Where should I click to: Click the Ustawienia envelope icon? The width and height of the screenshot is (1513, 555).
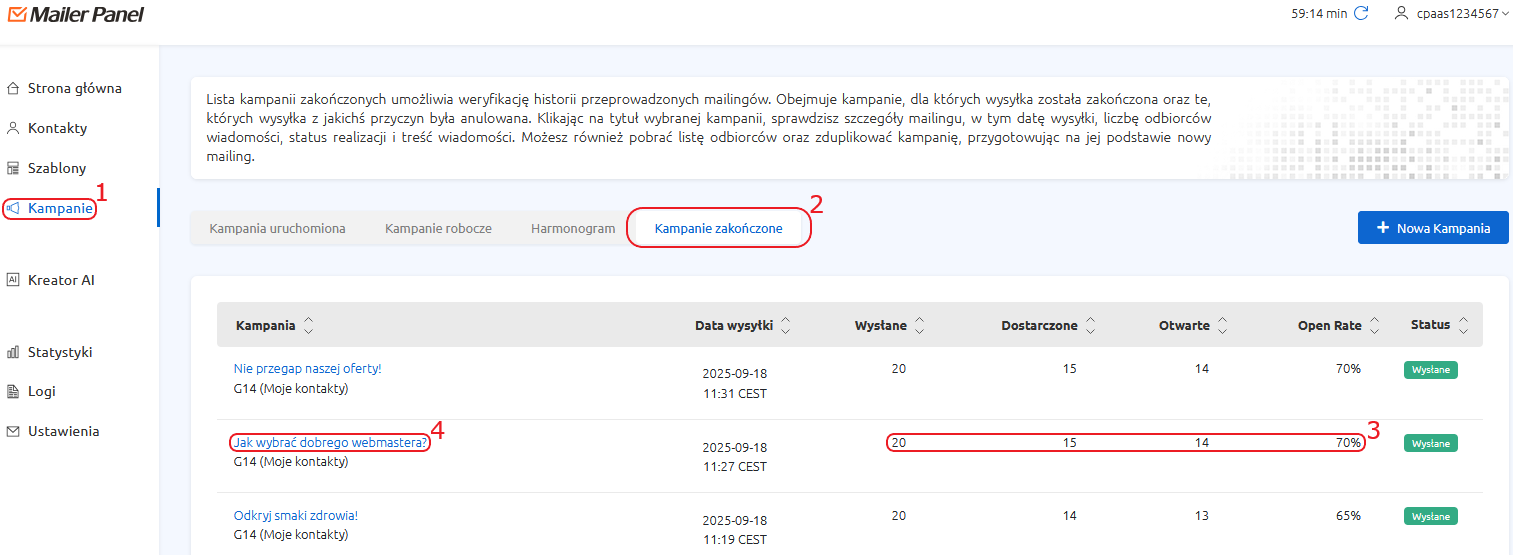13,431
